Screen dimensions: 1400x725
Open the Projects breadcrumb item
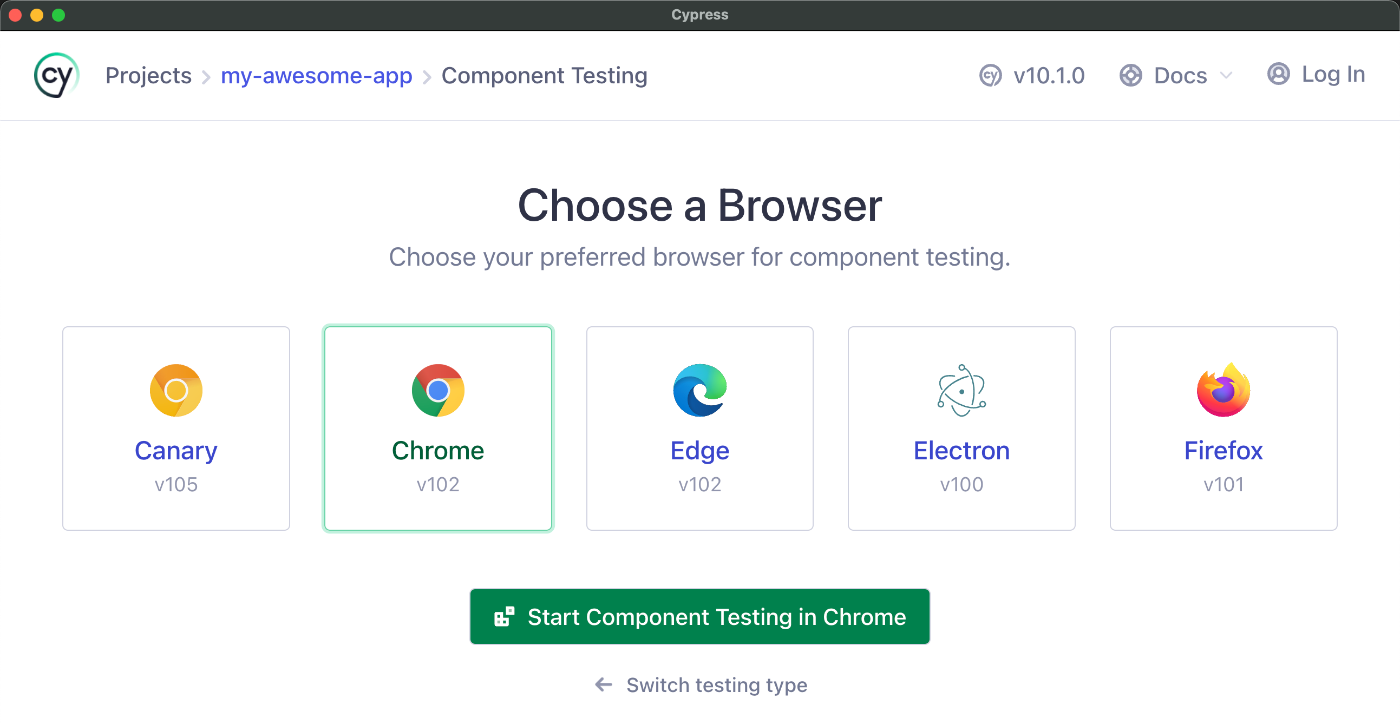point(148,75)
